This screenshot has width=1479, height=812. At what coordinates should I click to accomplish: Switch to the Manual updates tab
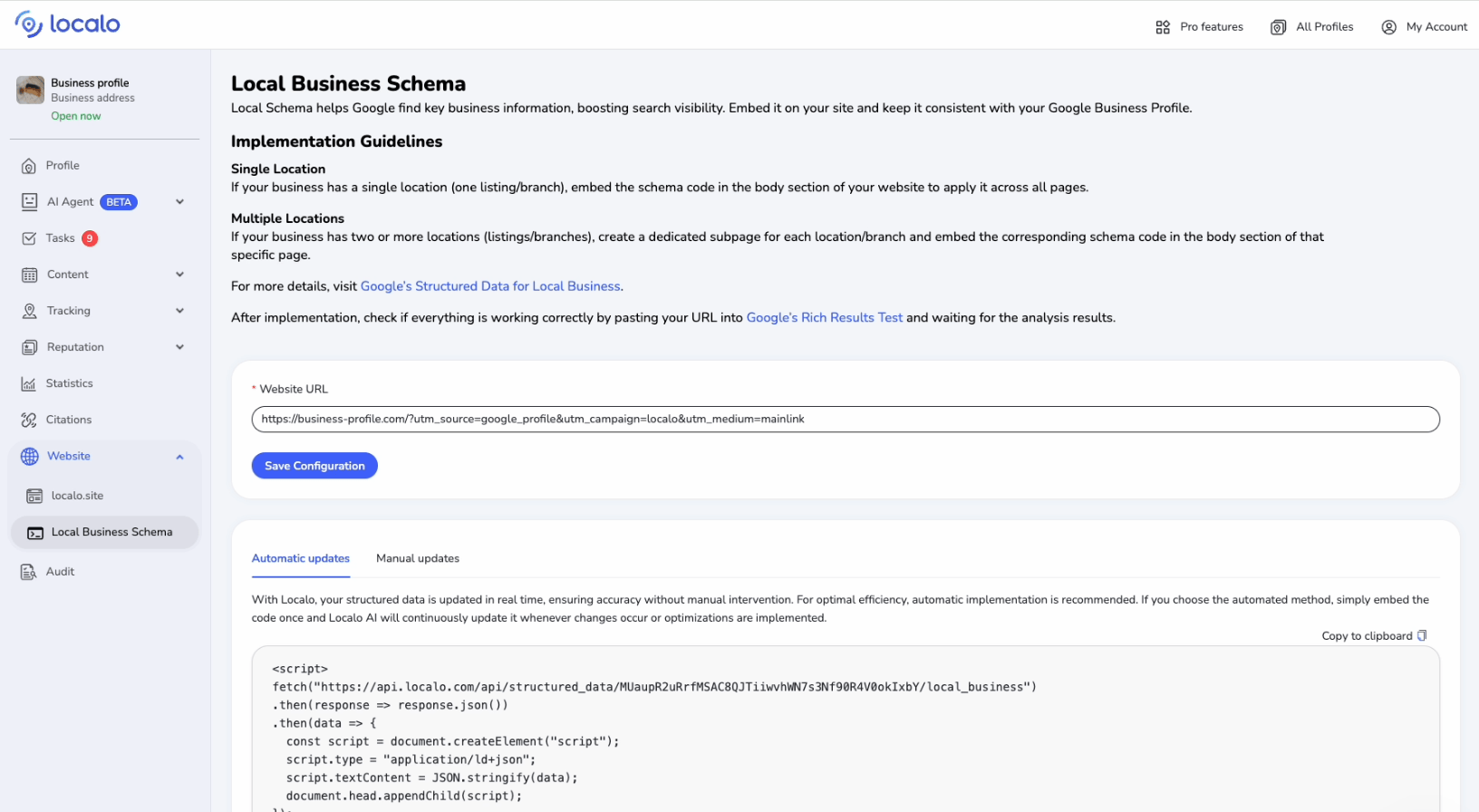(418, 558)
